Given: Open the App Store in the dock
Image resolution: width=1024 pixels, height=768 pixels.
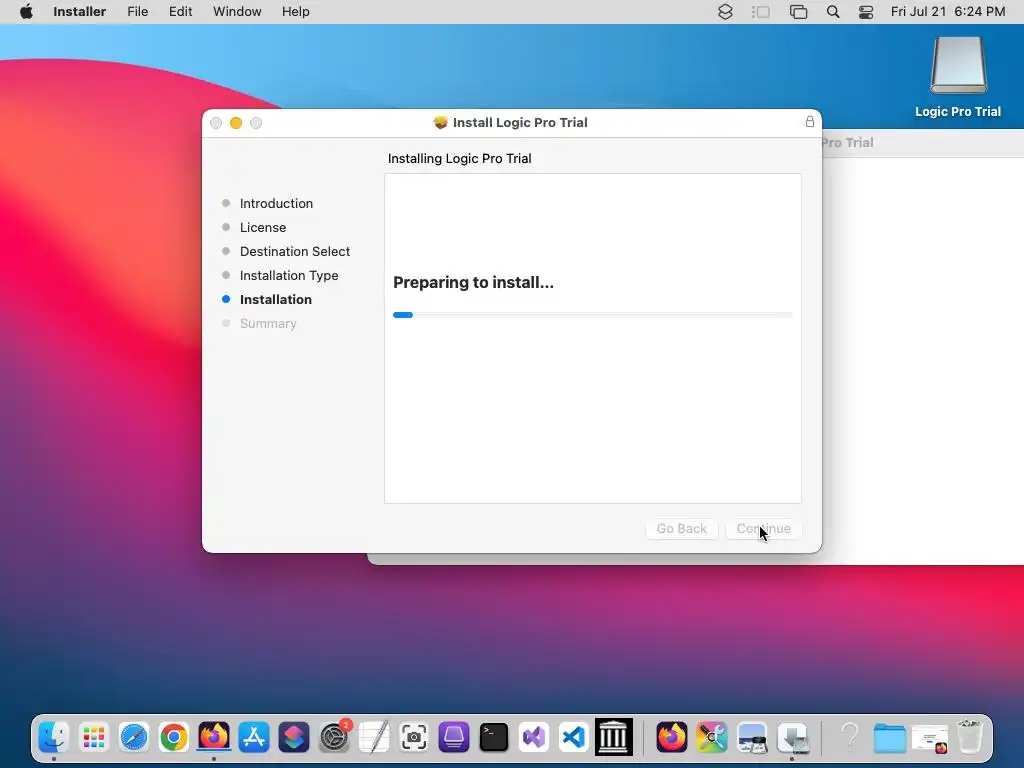Looking at the screenshot, I should (x=253, y=737).
